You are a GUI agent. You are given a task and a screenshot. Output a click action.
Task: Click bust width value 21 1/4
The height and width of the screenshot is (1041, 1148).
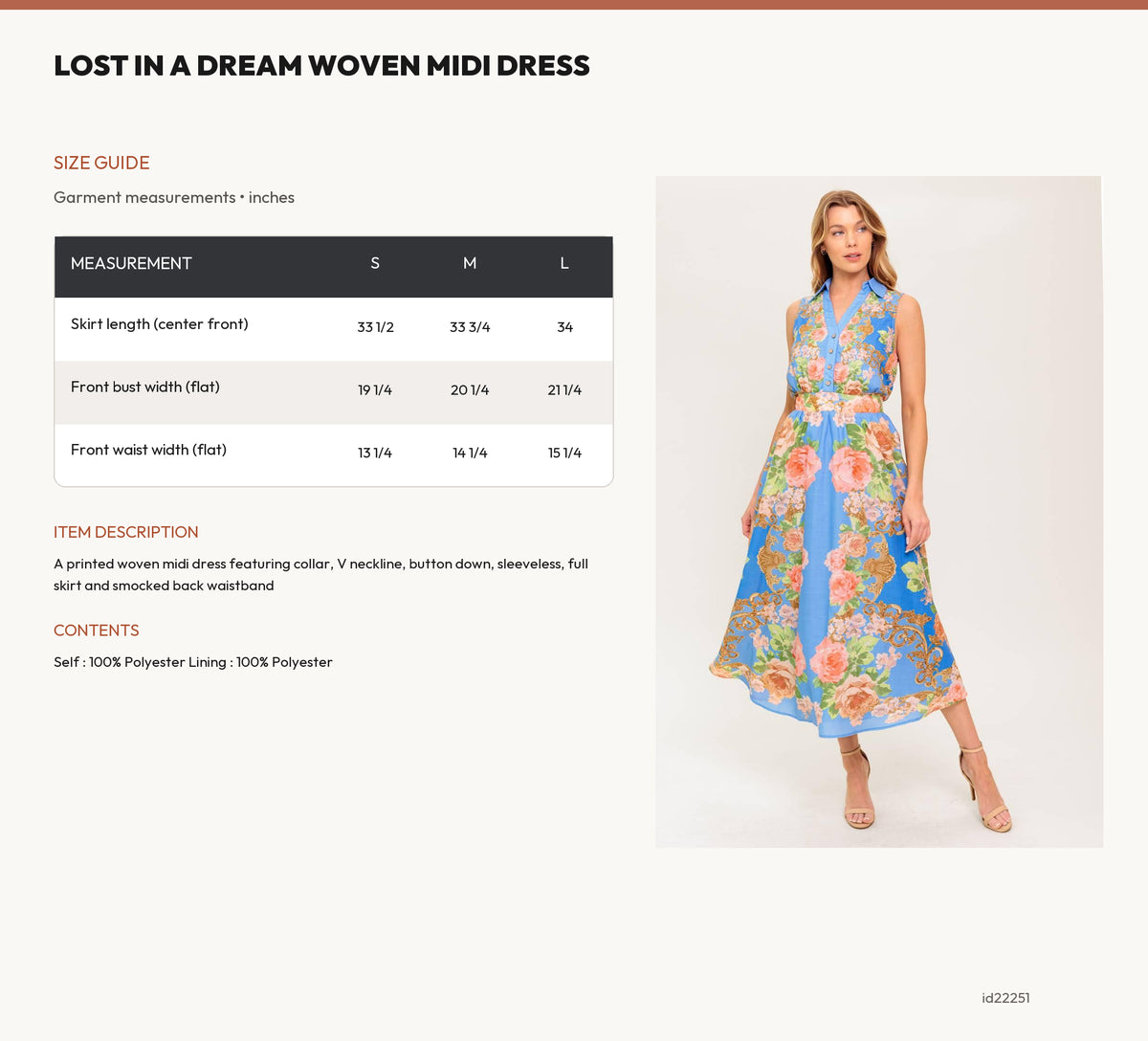click(x=564, y=390)
